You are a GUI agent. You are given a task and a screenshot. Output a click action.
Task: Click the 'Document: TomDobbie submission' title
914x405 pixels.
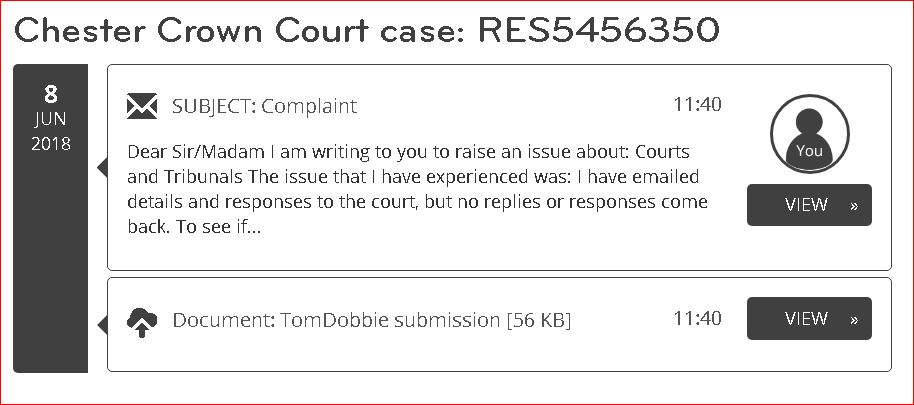coord(336,320)
